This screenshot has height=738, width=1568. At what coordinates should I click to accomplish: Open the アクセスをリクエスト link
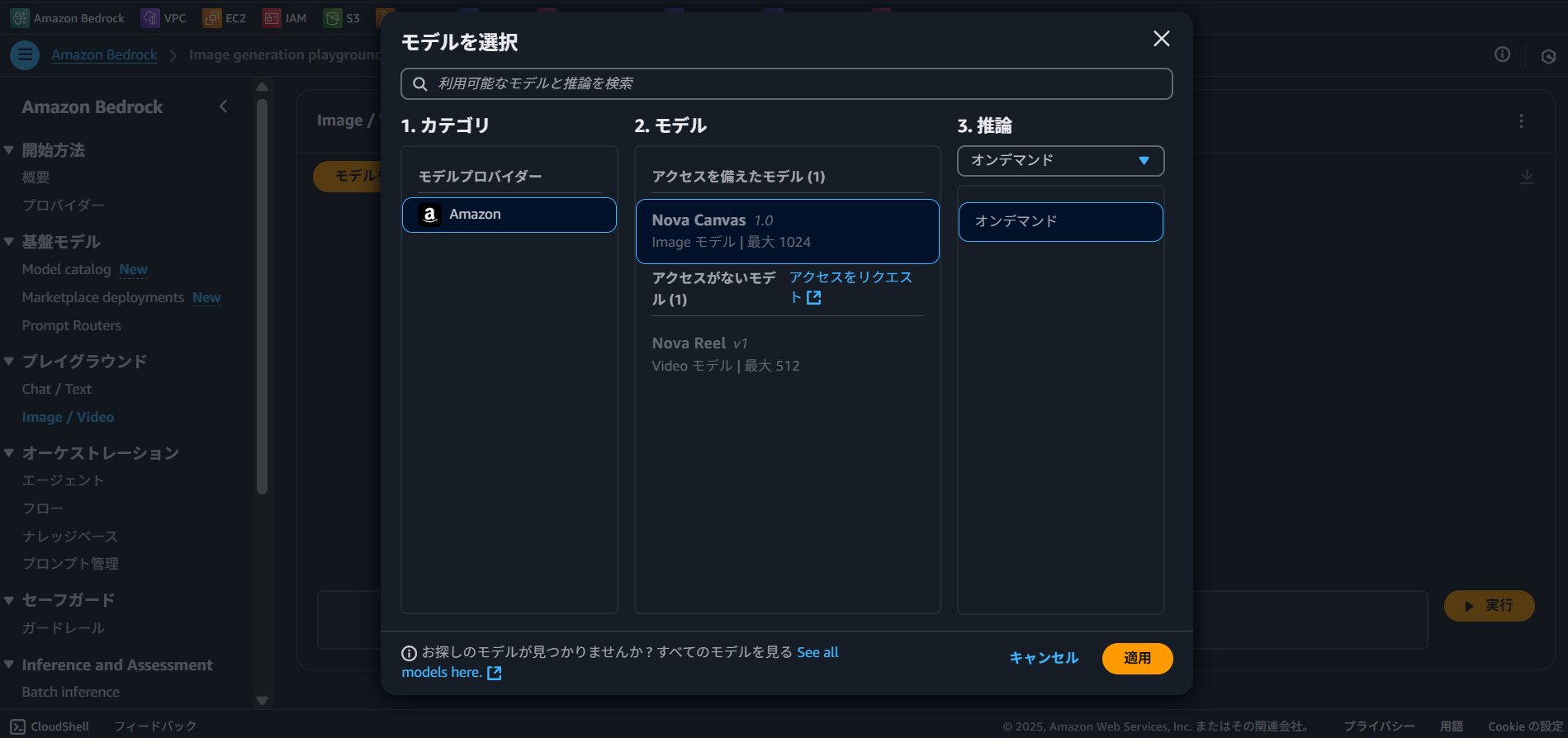tap(850, 287)
